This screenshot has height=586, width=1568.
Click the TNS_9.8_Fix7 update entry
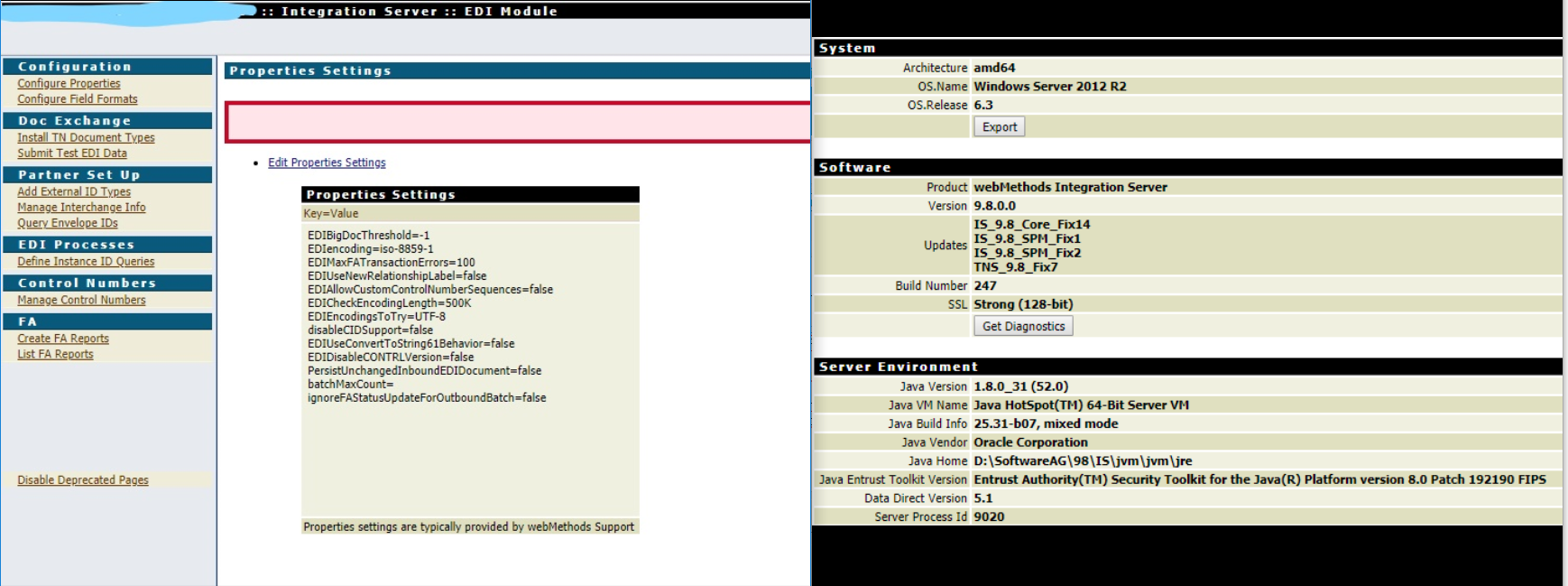point(1015,267)
